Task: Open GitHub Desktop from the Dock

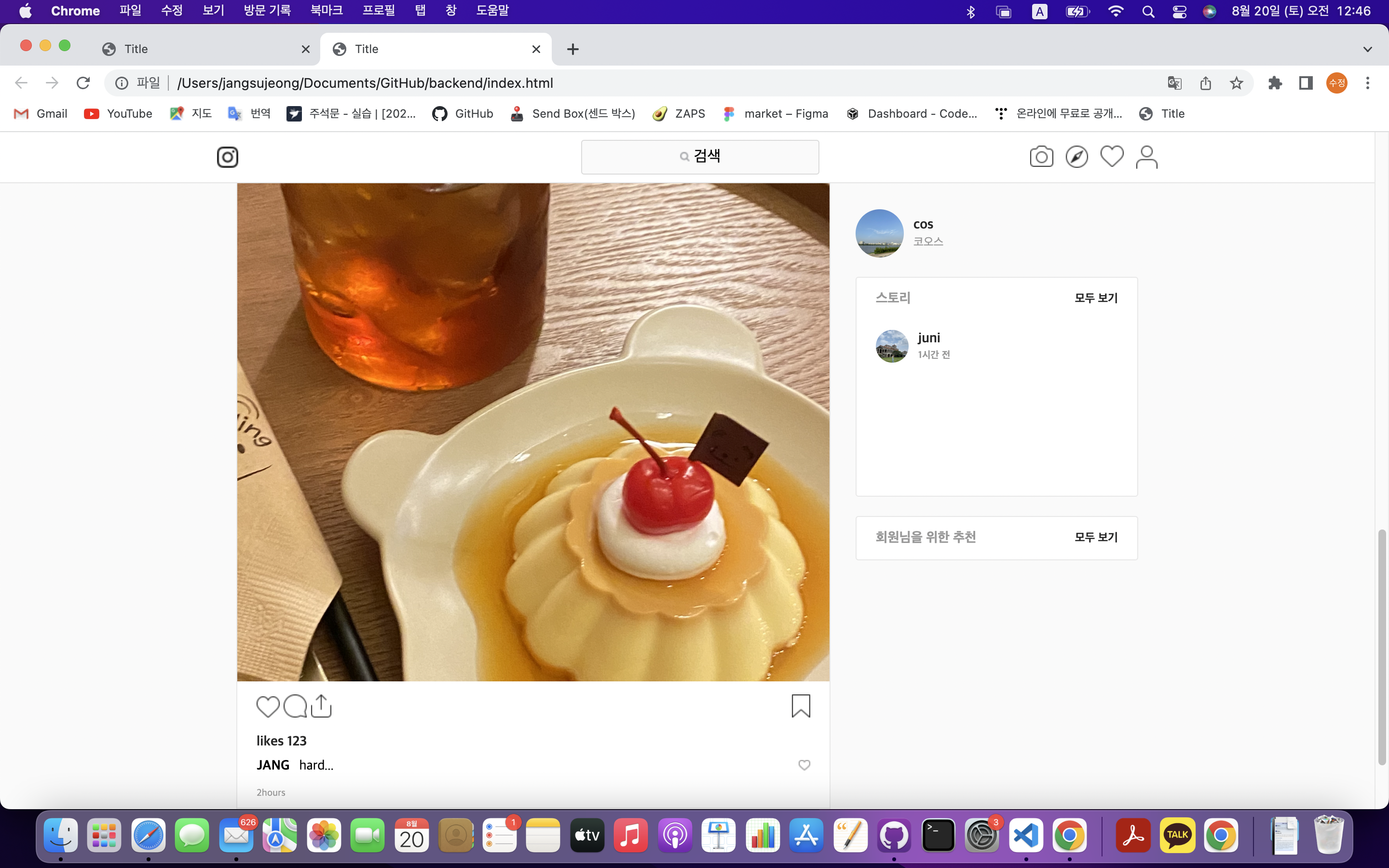Action: tap(894, 835)
